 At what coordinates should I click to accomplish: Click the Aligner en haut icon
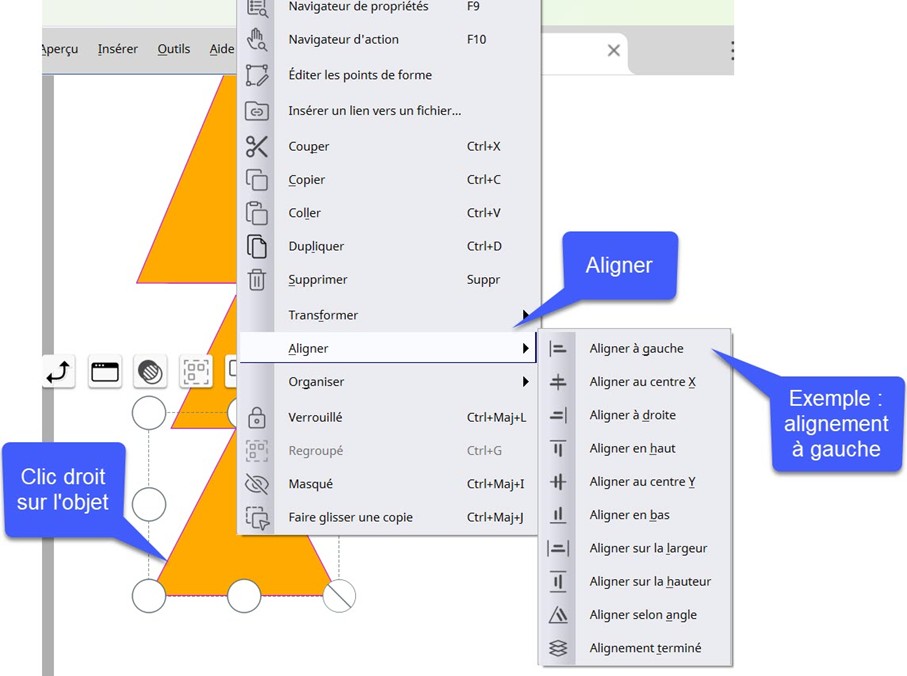(x=558, y=449)
